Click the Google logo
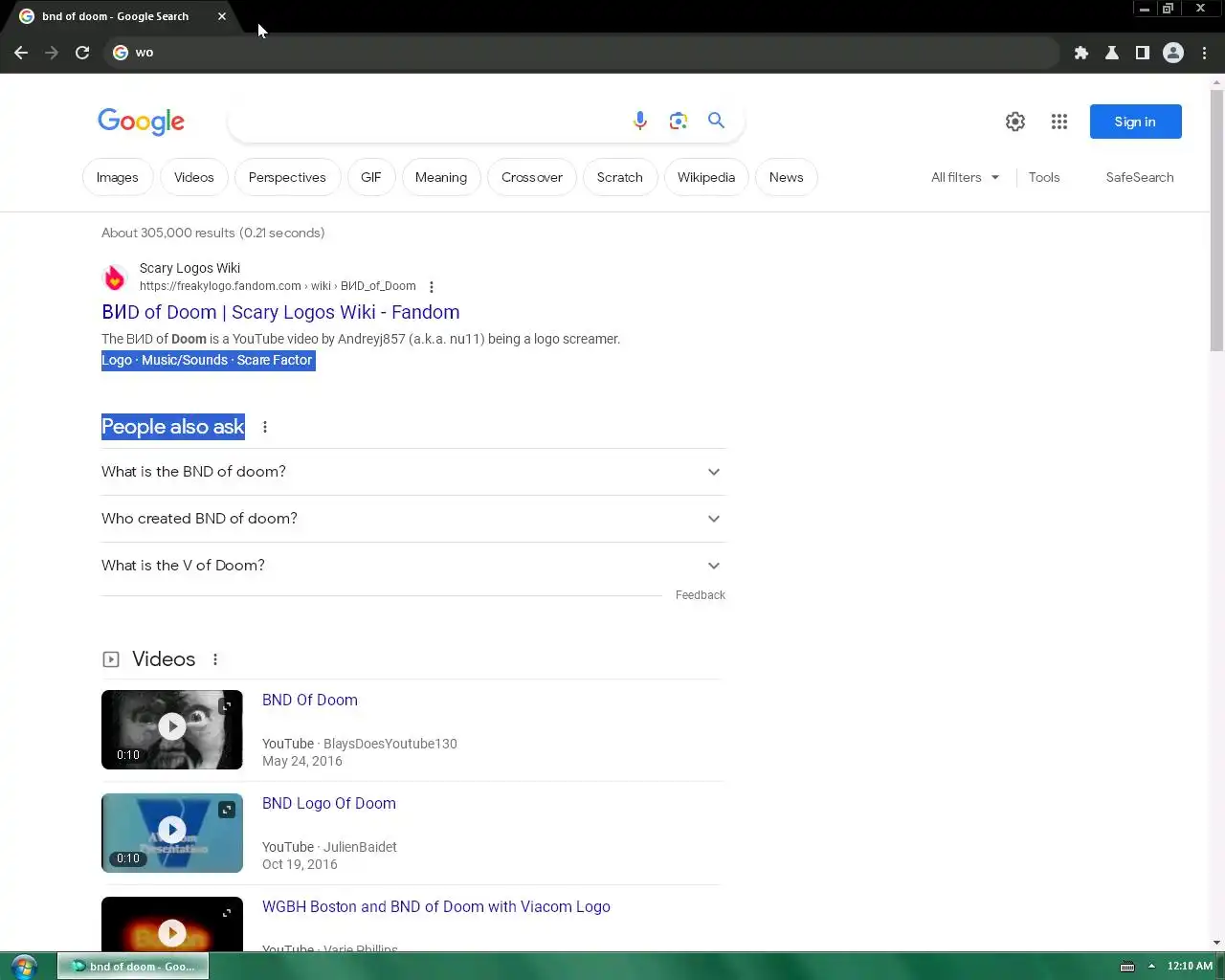 click(x=141, y=122)
